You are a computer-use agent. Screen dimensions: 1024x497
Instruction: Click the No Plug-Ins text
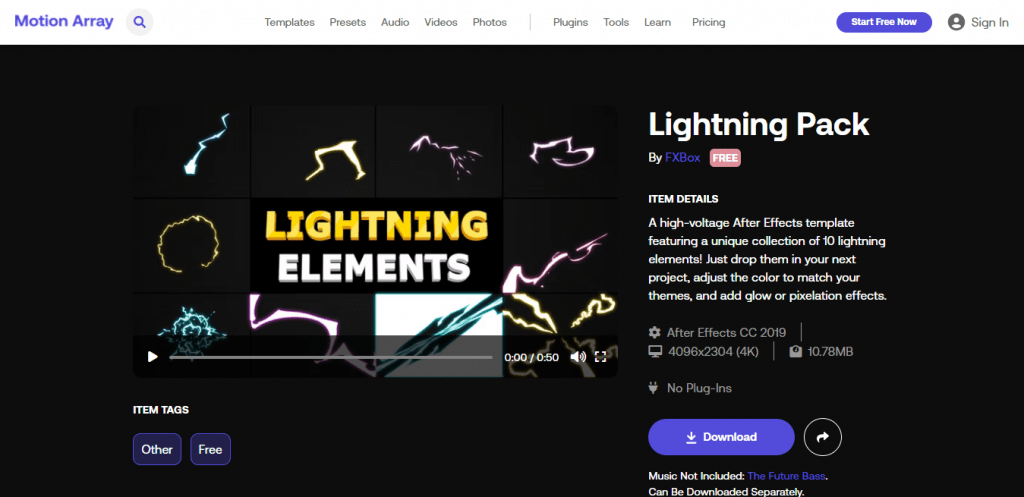(x=699, y=388)
